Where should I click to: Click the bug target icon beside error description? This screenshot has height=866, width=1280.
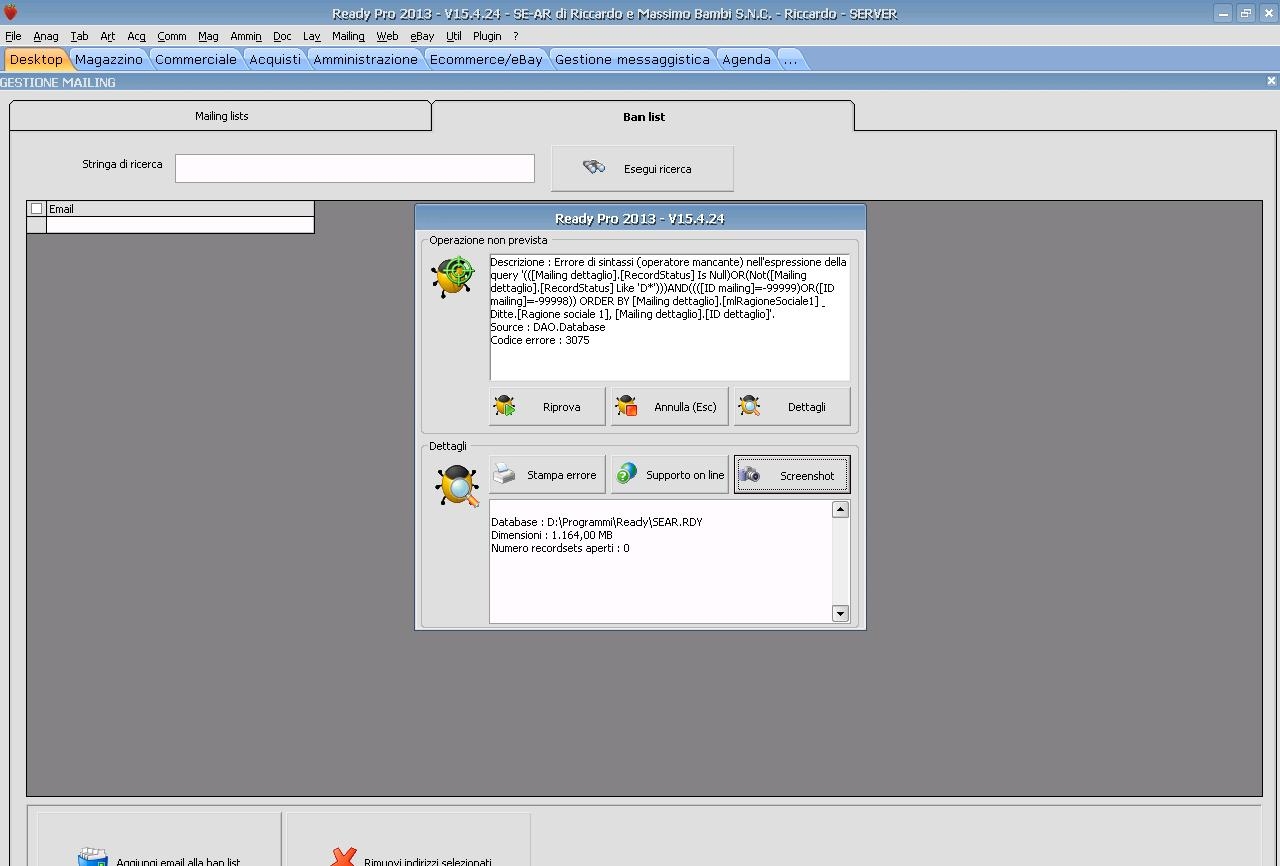(x=453, y=276)
